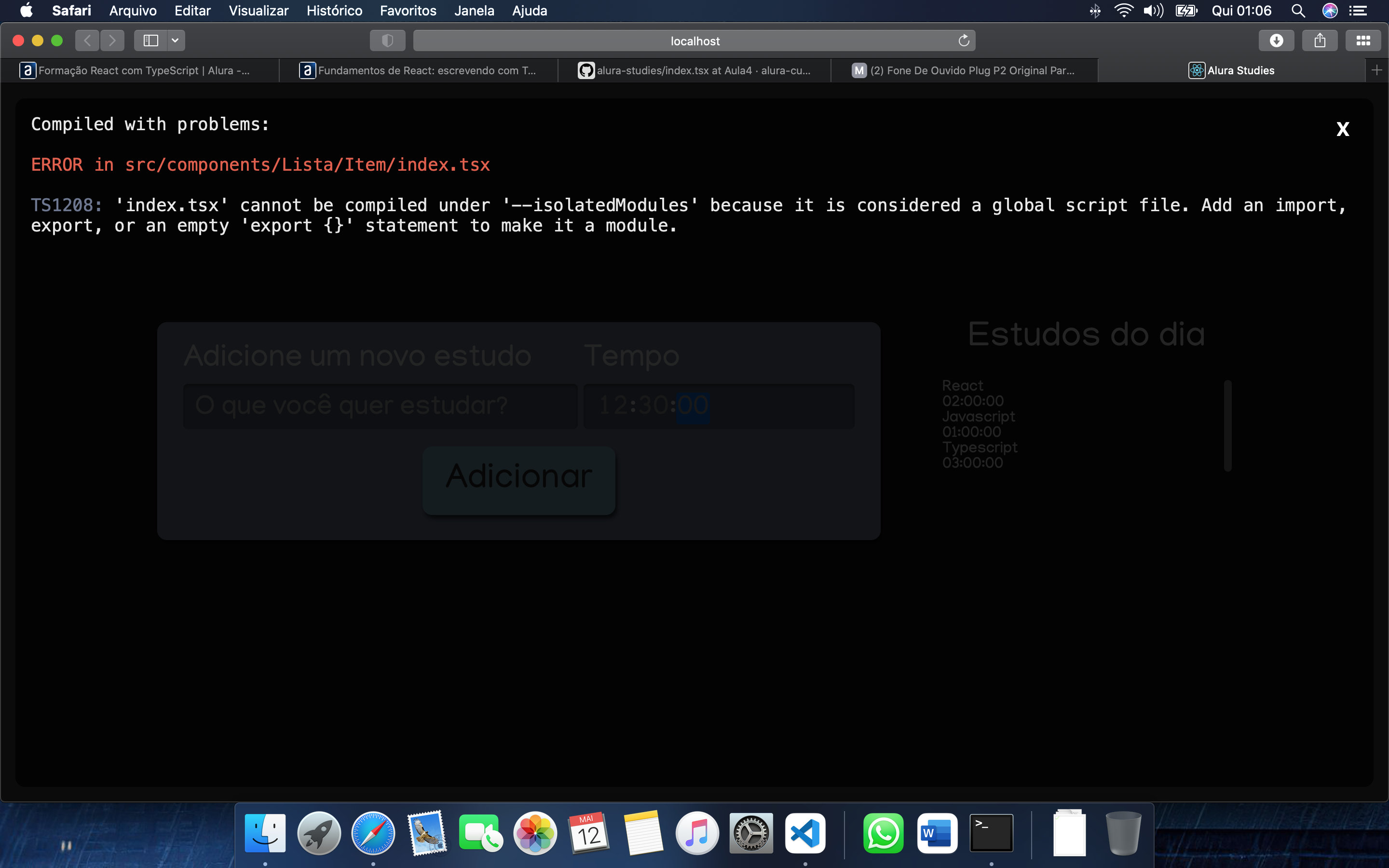Screen dimensions: 1389x868
Task: Go back with Safari's back arrow
Action: pyautogui.click(x=87, y=40)
